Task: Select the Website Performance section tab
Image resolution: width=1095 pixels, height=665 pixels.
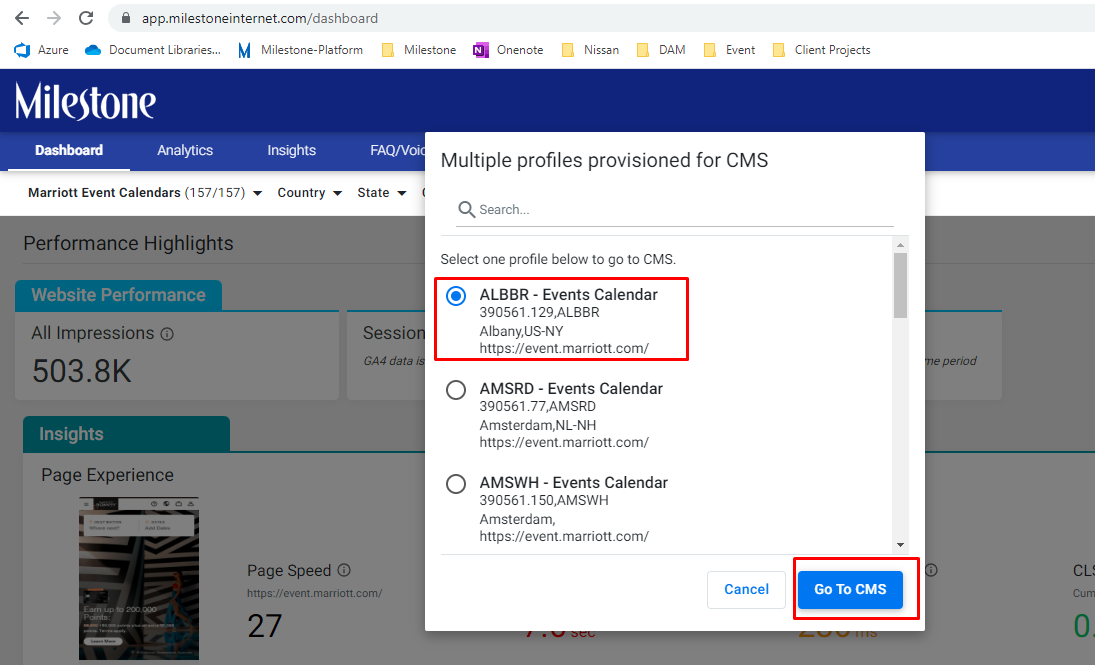Action: [x=119, y=295]
